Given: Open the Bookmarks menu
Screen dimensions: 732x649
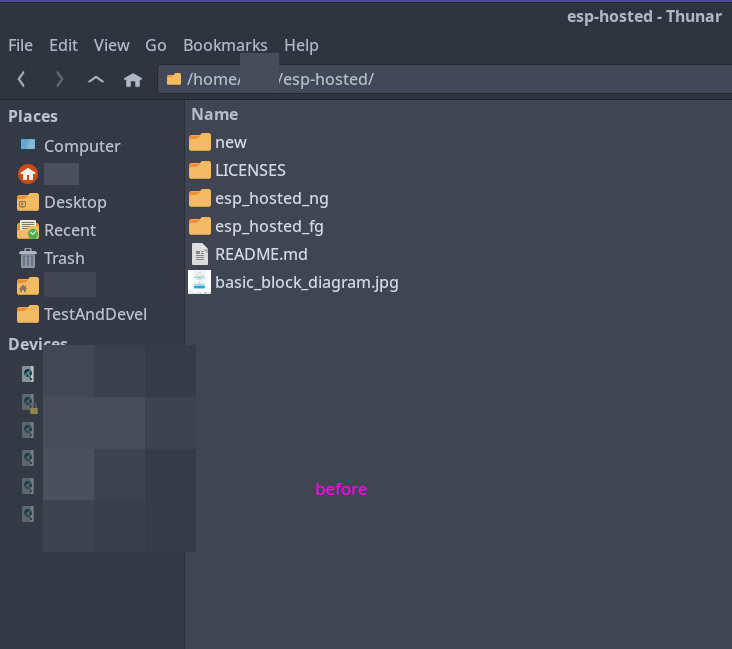Looking at the screenshot, I should point(225,45).
